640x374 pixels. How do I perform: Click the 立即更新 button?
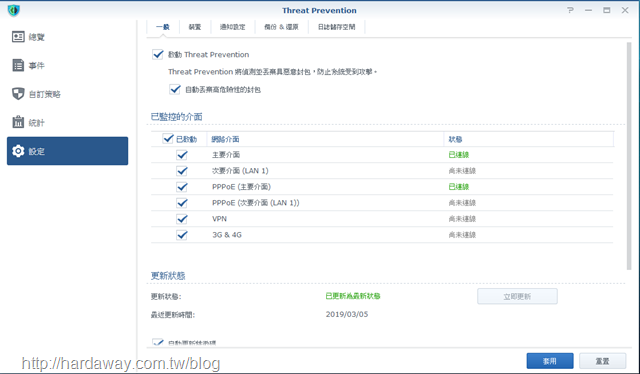[517, 296]
